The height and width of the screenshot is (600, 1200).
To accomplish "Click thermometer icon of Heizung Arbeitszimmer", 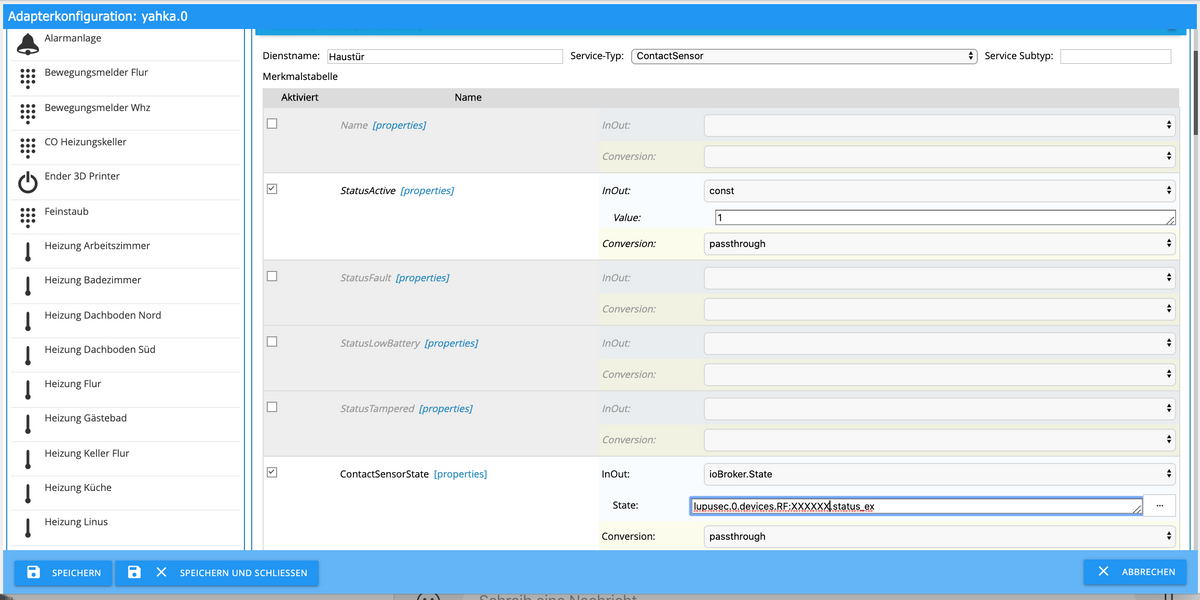I will tap(28, 252).
